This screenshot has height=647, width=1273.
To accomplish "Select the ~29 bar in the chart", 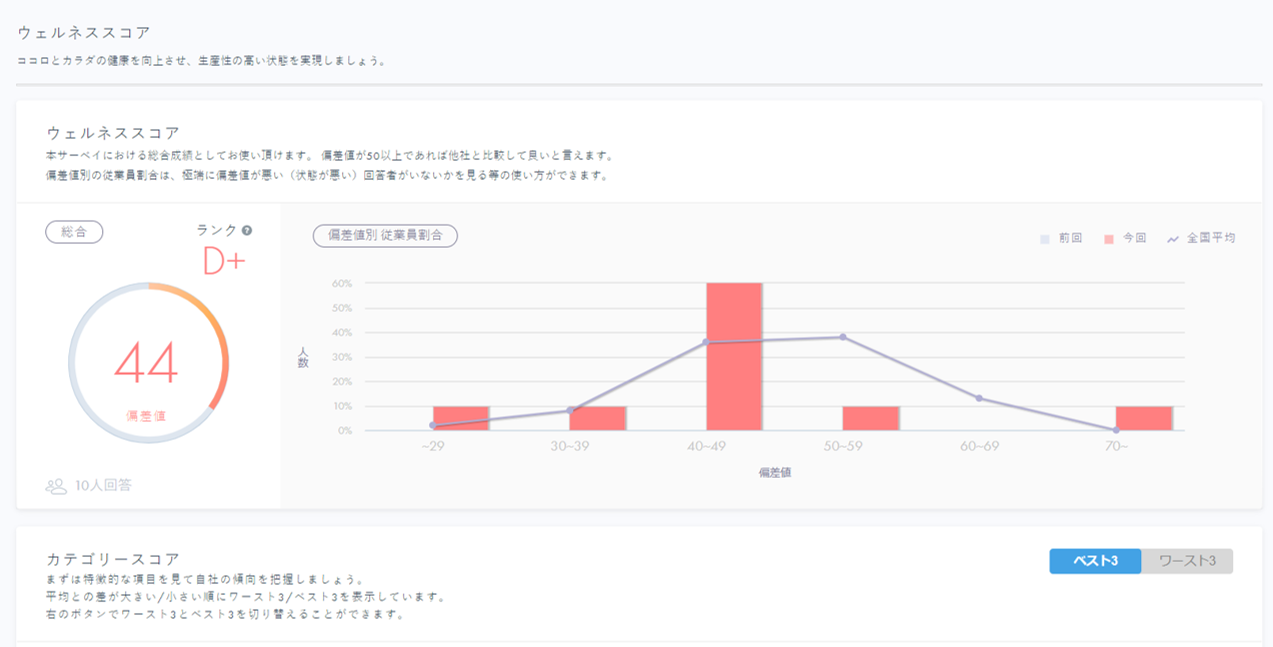I will pos(461,419).
